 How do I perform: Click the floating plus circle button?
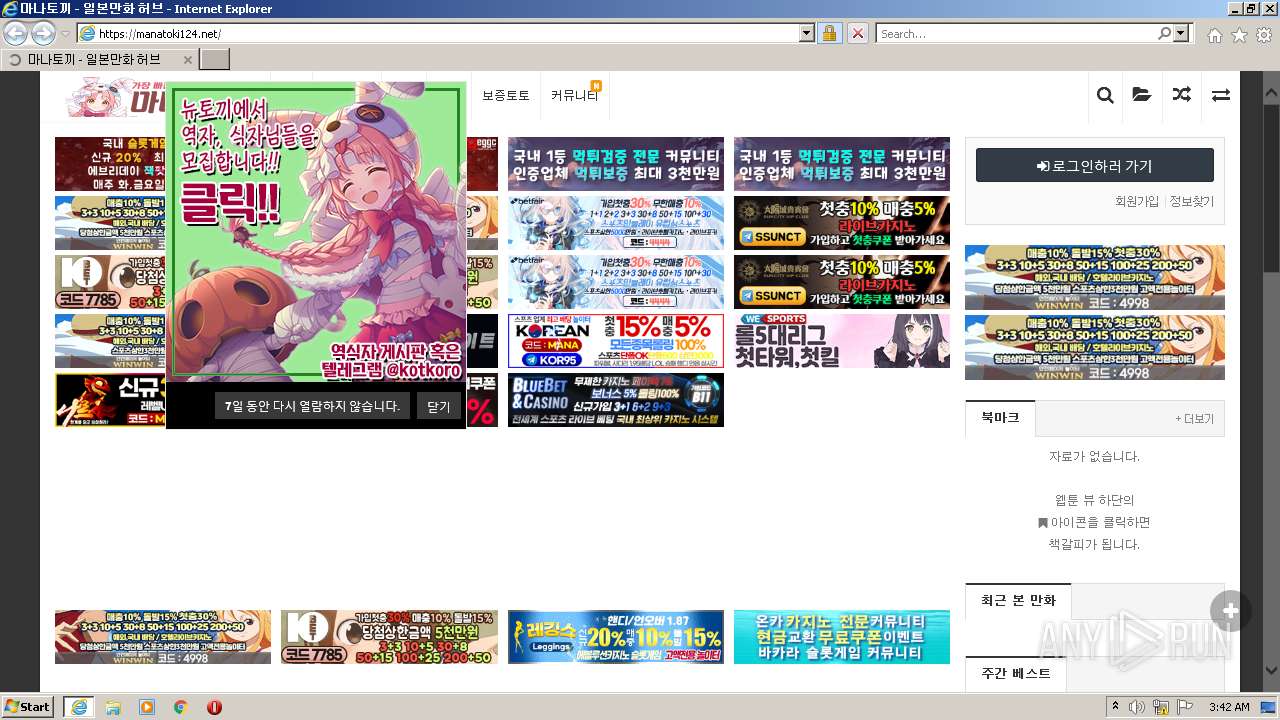pyautogui.click(x=1230, y=611)
